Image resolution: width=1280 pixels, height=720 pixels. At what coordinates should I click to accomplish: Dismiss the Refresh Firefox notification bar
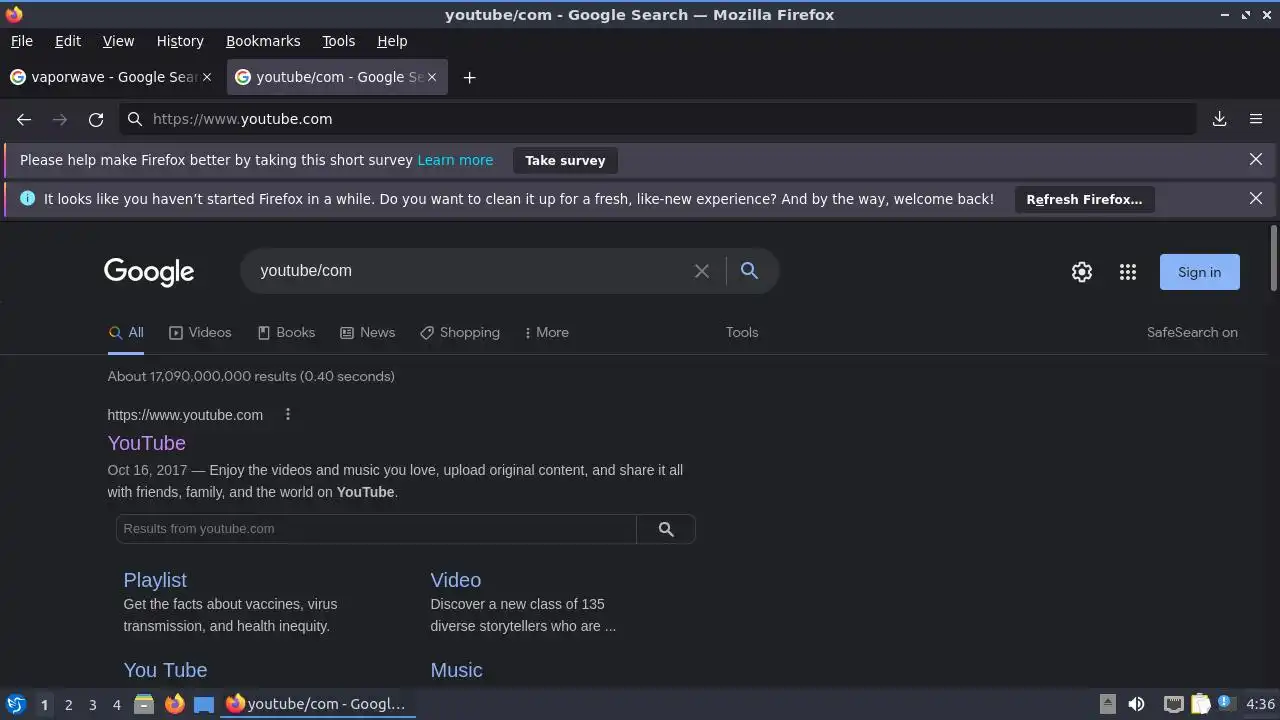point(1256,199)
